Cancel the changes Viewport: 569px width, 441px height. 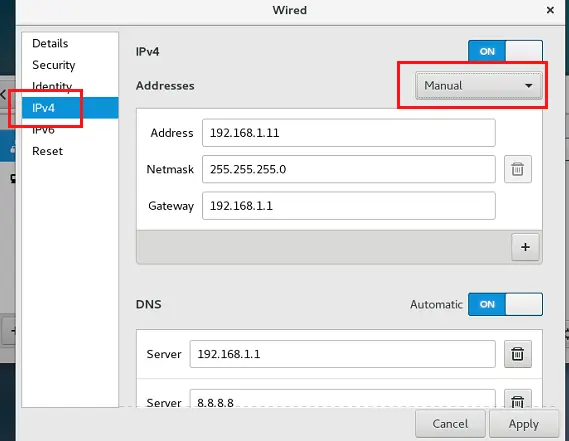450,424
